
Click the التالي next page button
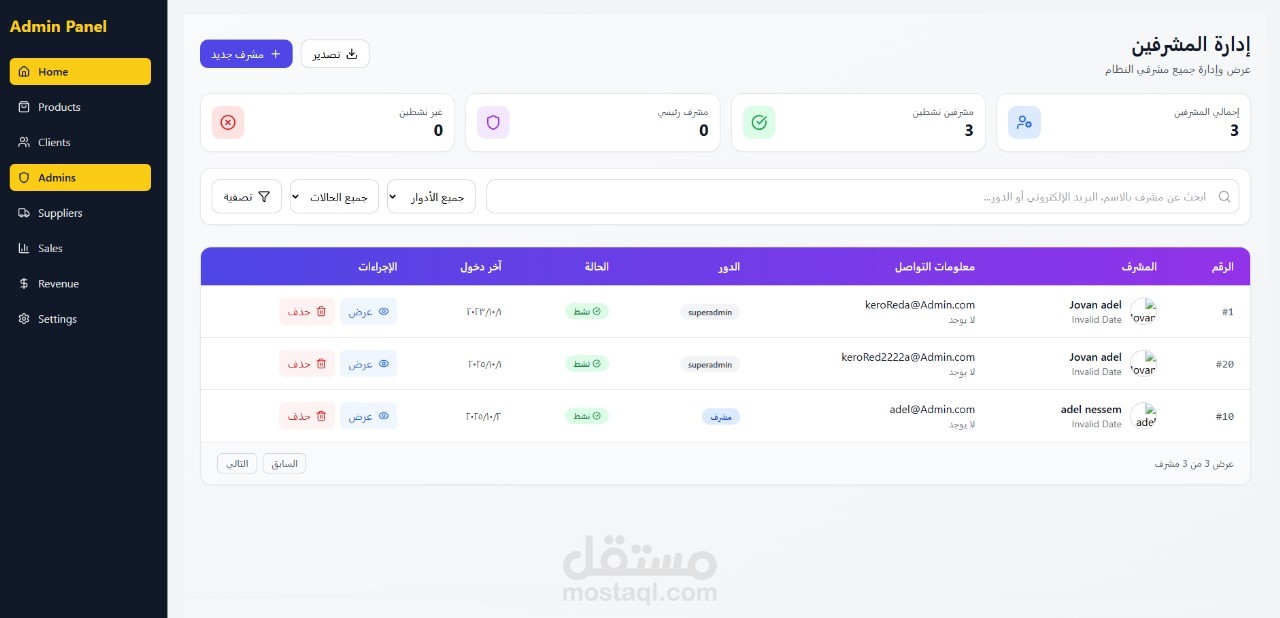click(237, 463)
